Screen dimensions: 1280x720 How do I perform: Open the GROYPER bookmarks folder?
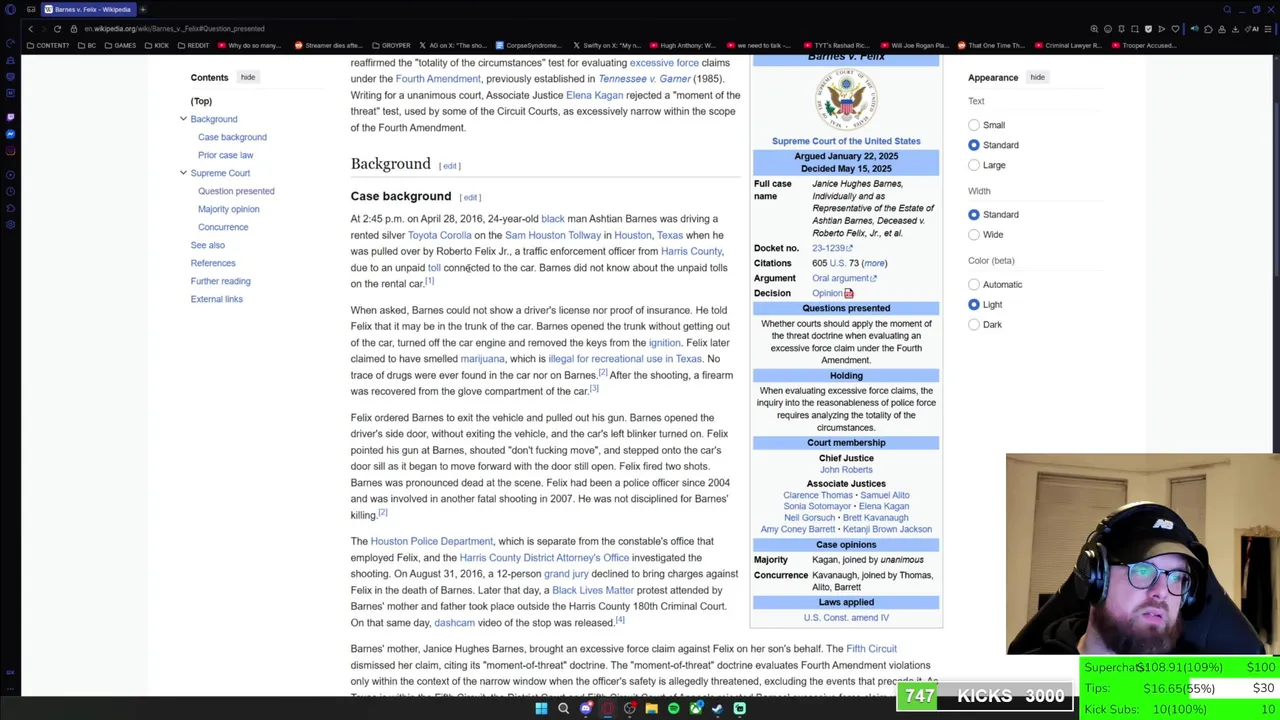tap(391, 45)
